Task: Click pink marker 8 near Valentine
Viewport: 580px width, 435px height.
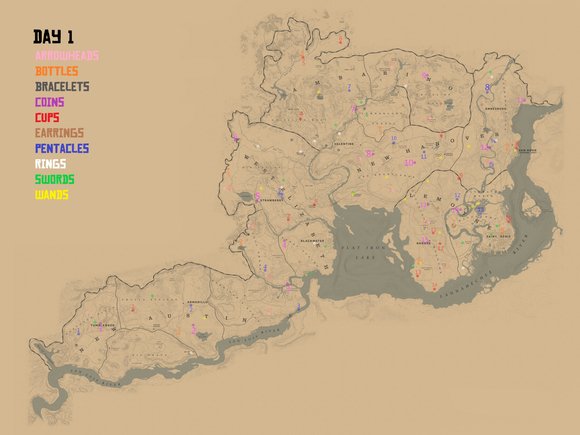Action: 369,153
